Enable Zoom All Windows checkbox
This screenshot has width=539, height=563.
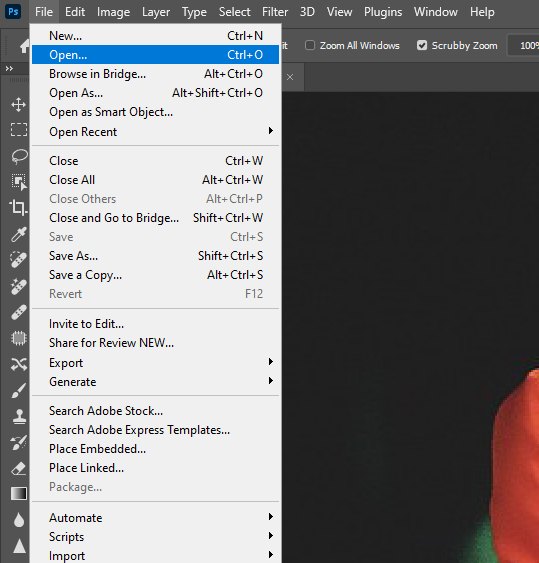310,45
